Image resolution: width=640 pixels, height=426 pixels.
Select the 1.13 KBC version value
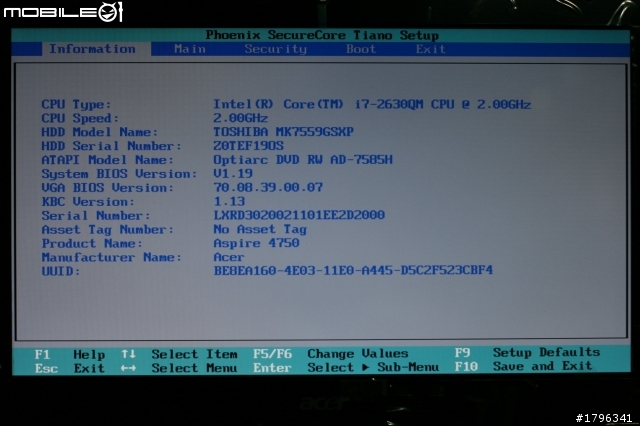point(229,201)
